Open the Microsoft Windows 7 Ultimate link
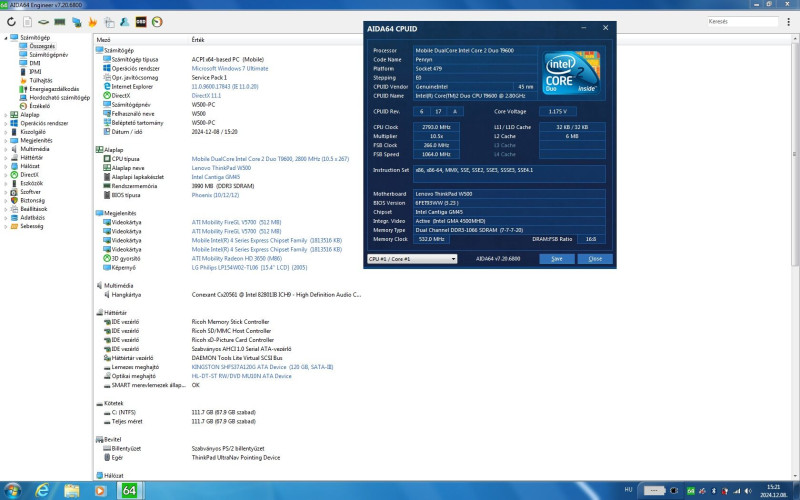 (230, 68)
